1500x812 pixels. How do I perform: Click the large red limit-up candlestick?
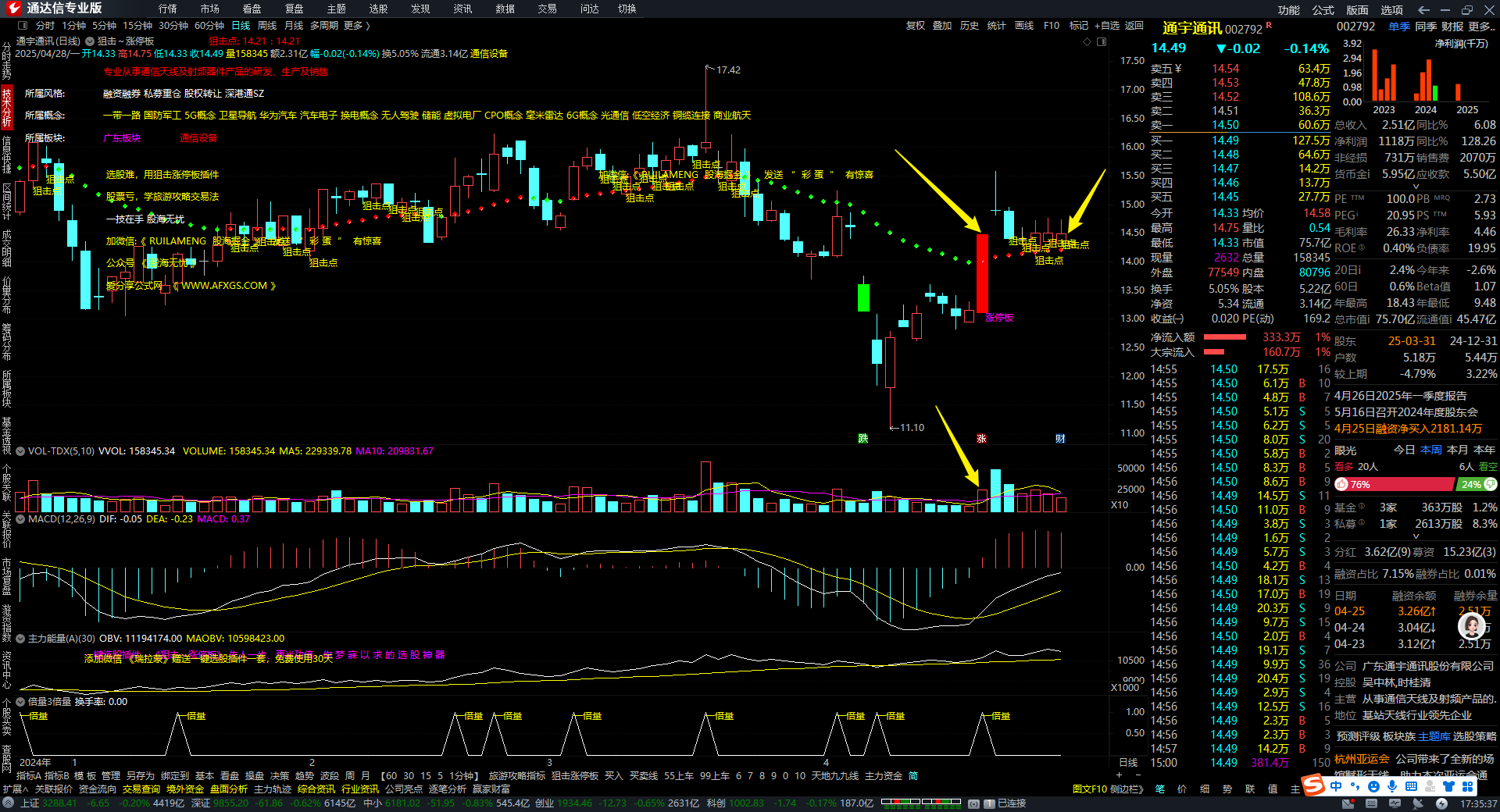click(x=982, y=273)
